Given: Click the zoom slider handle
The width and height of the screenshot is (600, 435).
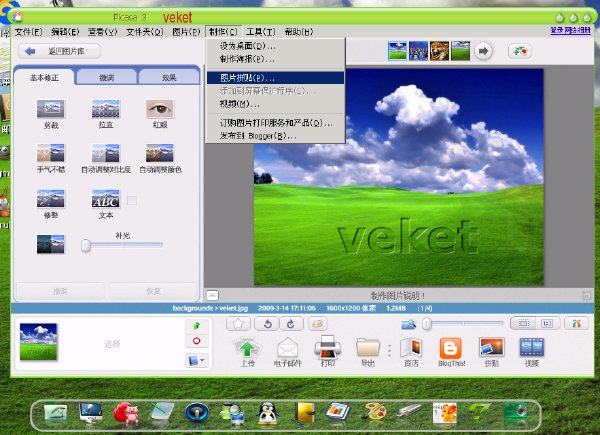Looking at the screenshot, I should (x=427, y=324).
